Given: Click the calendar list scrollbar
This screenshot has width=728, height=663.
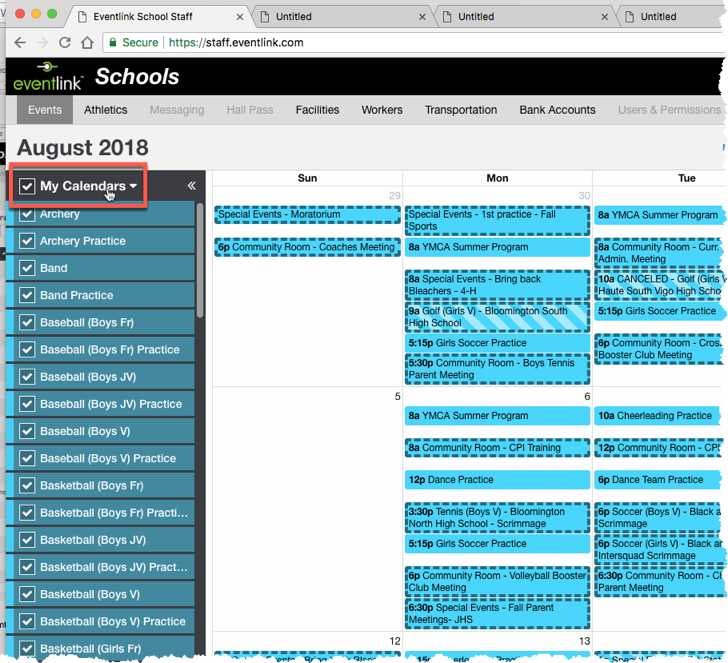Looking at the screenshot, I should pos(200,260).
